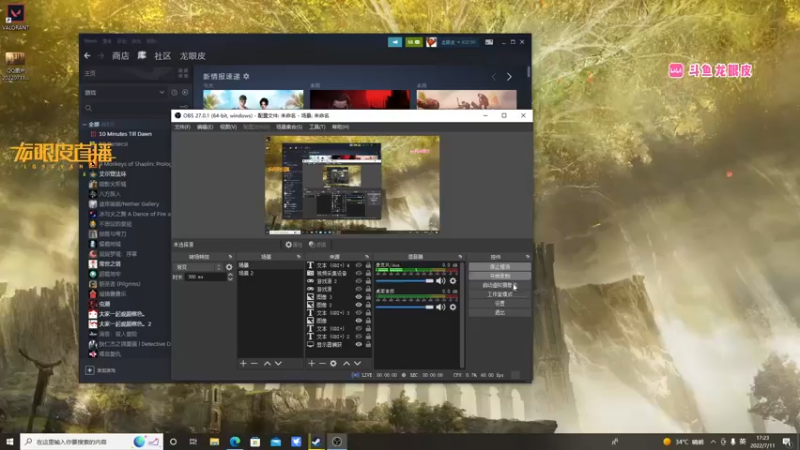Pop out the Scenes dock panel
The height and width of the screenshot is (450, 800).
click(x=298, y=257)
